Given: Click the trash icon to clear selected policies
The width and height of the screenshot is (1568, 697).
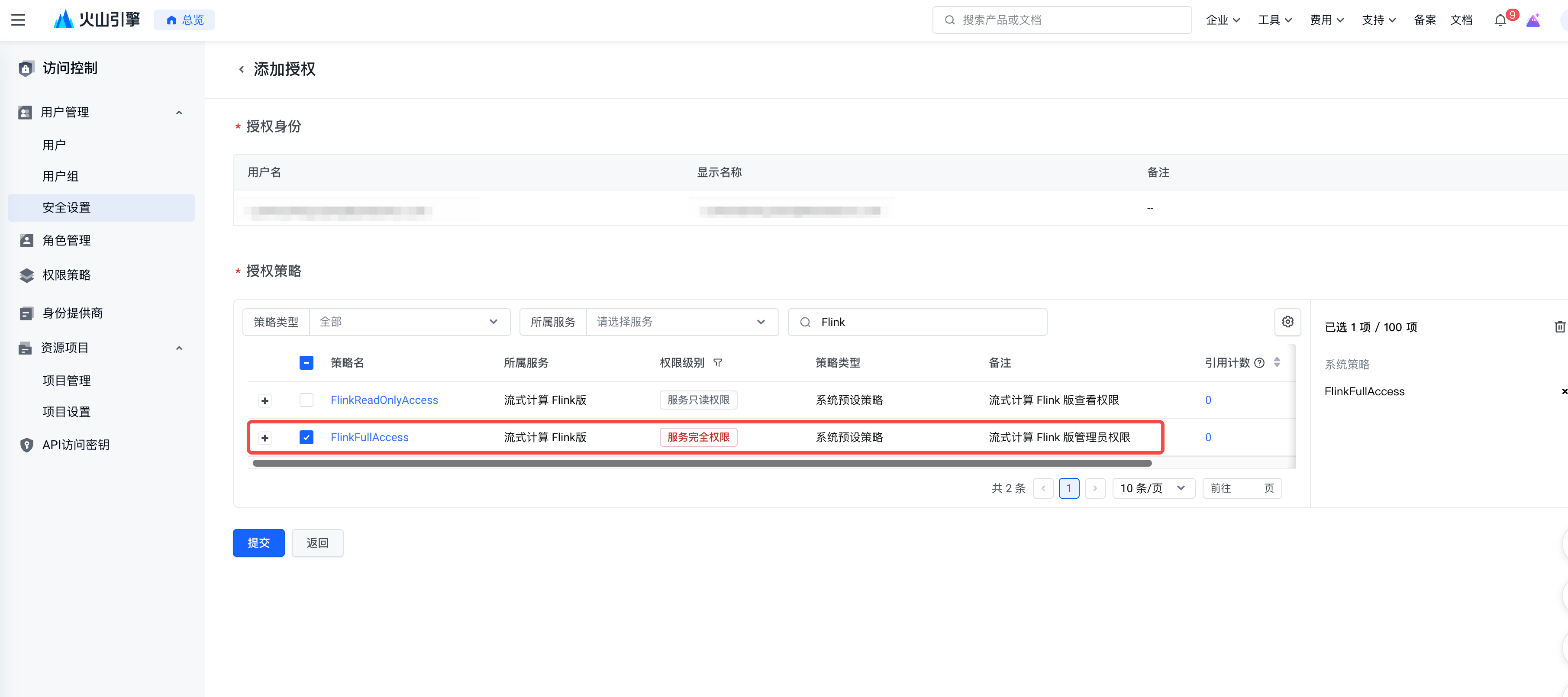Looking at the screenshot, I should point(1559,327).
